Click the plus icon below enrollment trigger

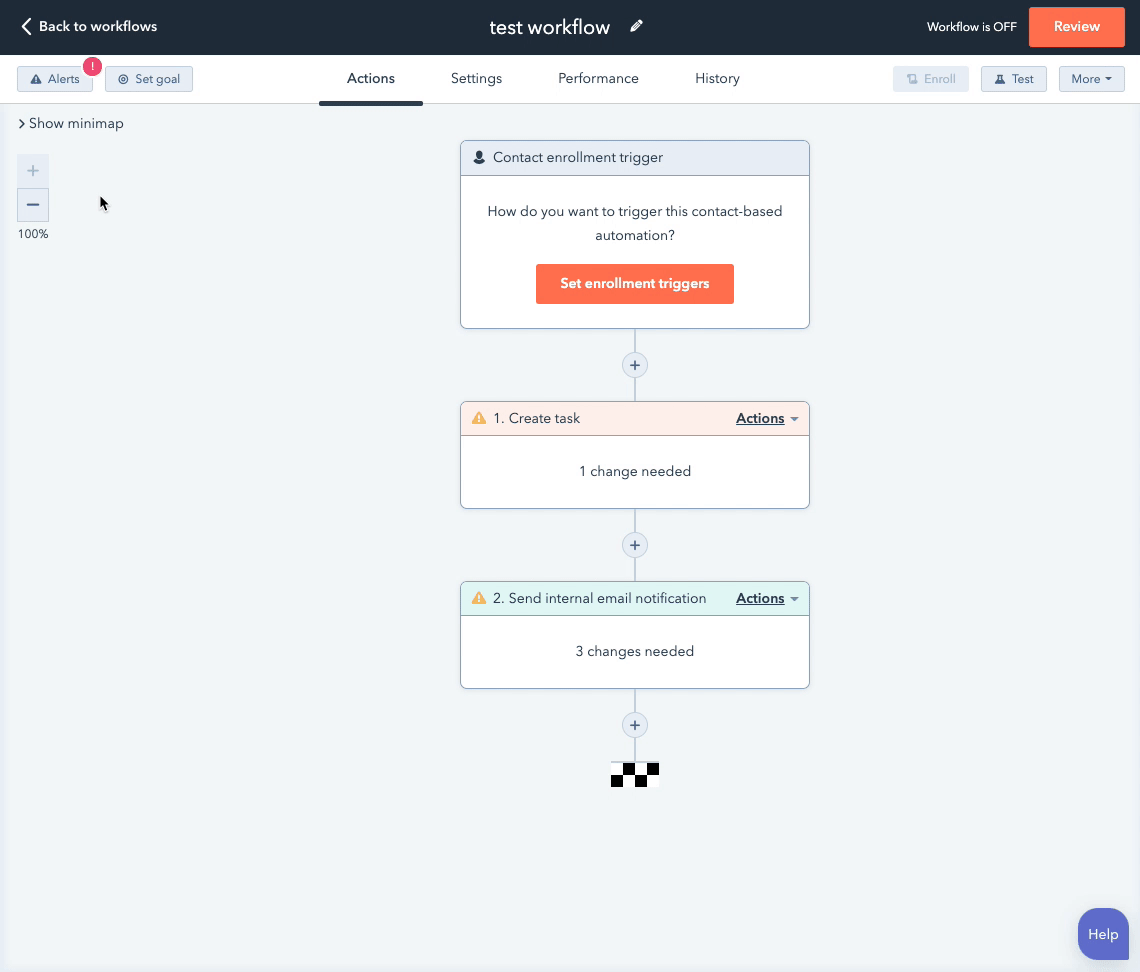634,365
